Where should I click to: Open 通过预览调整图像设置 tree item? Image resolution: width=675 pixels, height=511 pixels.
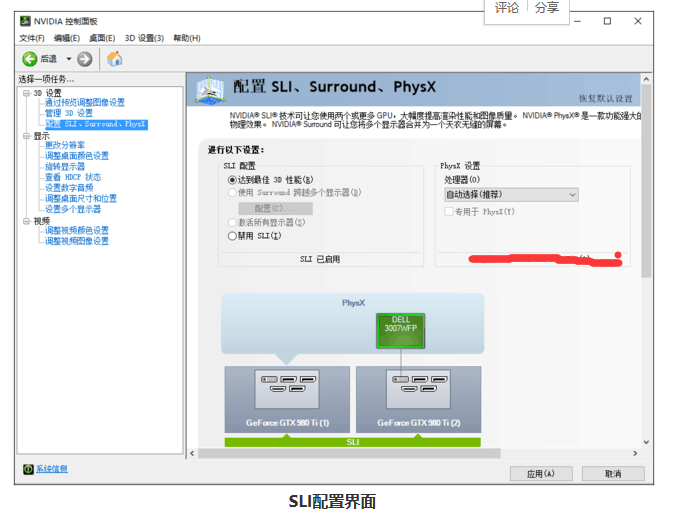[x=85, y=102]
